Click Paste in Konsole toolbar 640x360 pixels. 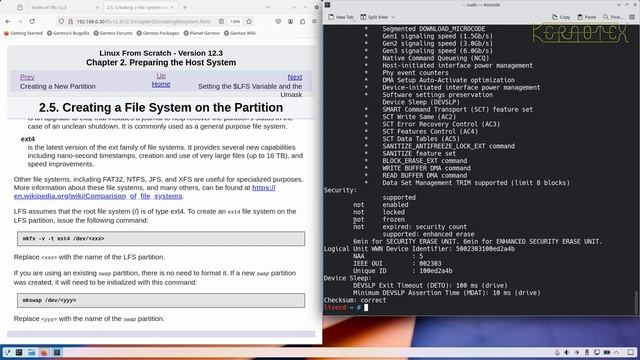(x=587, y=17)
